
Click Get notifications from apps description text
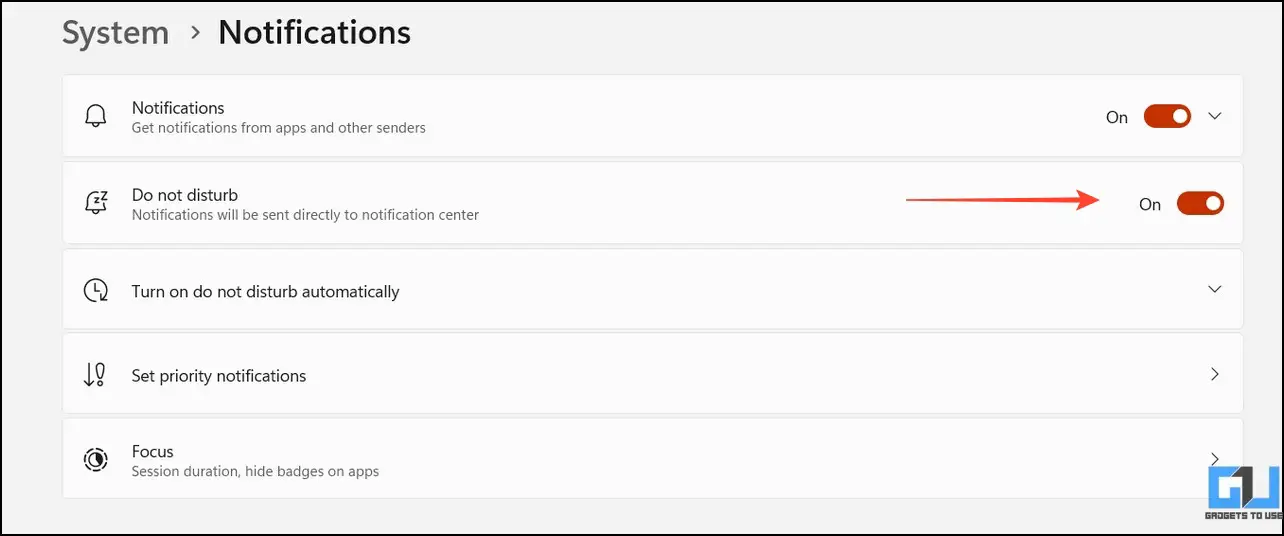pos(279,128)
